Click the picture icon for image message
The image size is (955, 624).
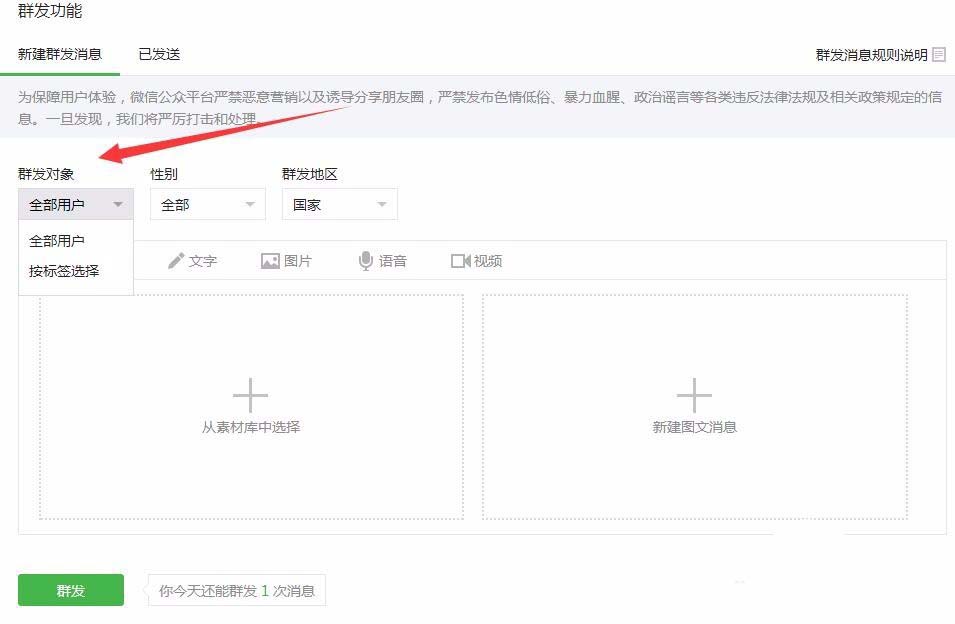pos(270,261)
